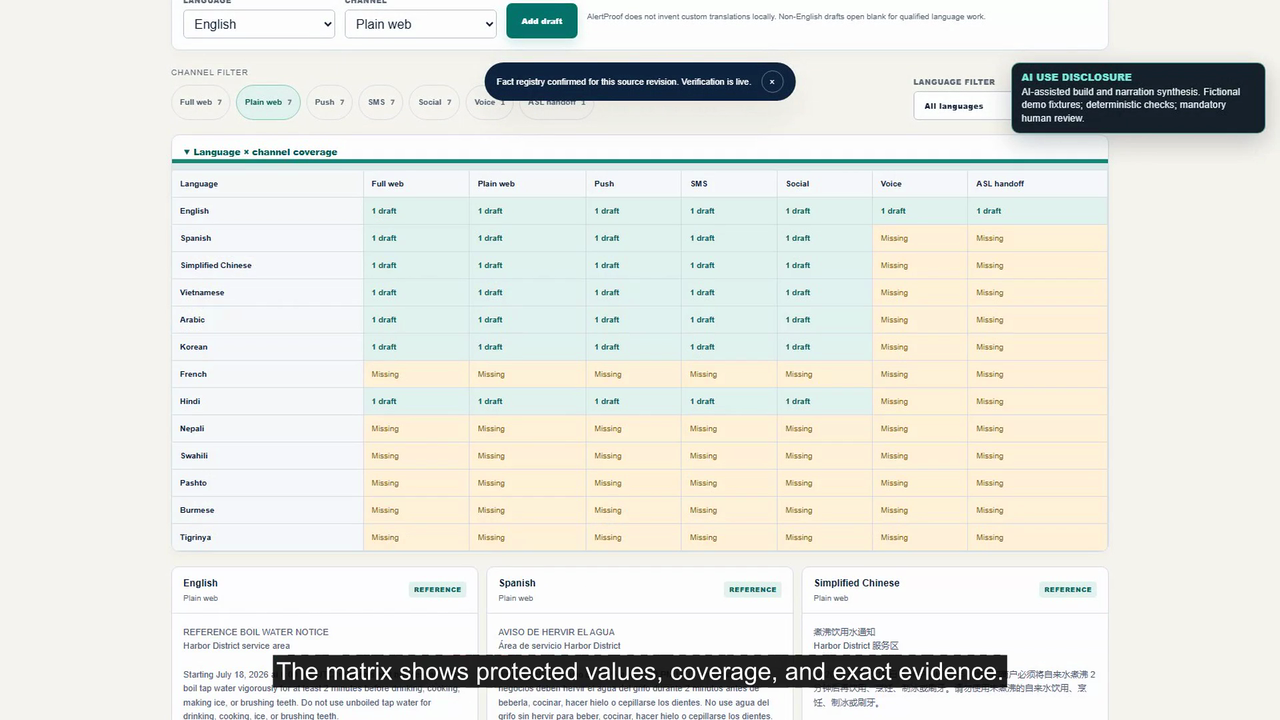Image resolution: width=1280 pixels, height=720 pixels.
Task: Open the Language dropdown showing English
Action: 259,24
